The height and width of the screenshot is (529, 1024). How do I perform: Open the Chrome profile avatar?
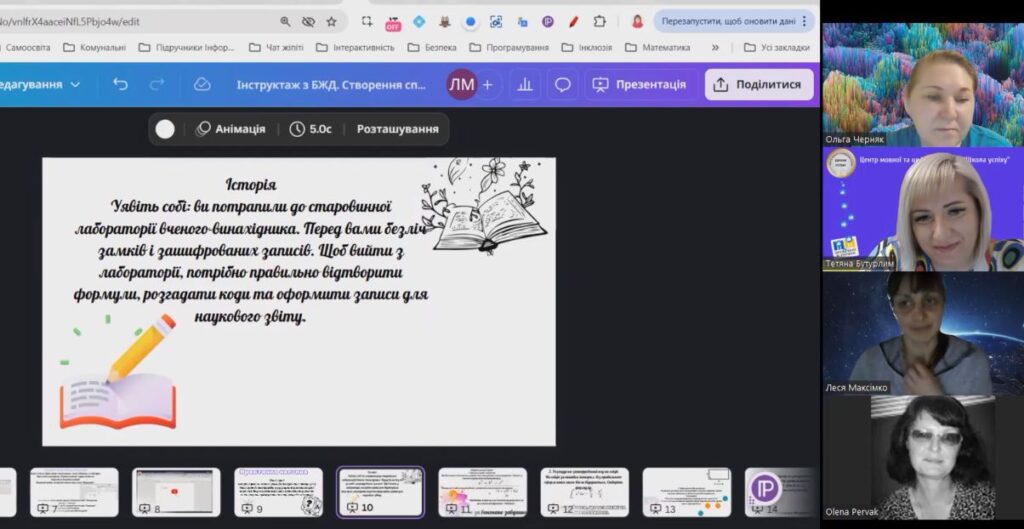637,22
